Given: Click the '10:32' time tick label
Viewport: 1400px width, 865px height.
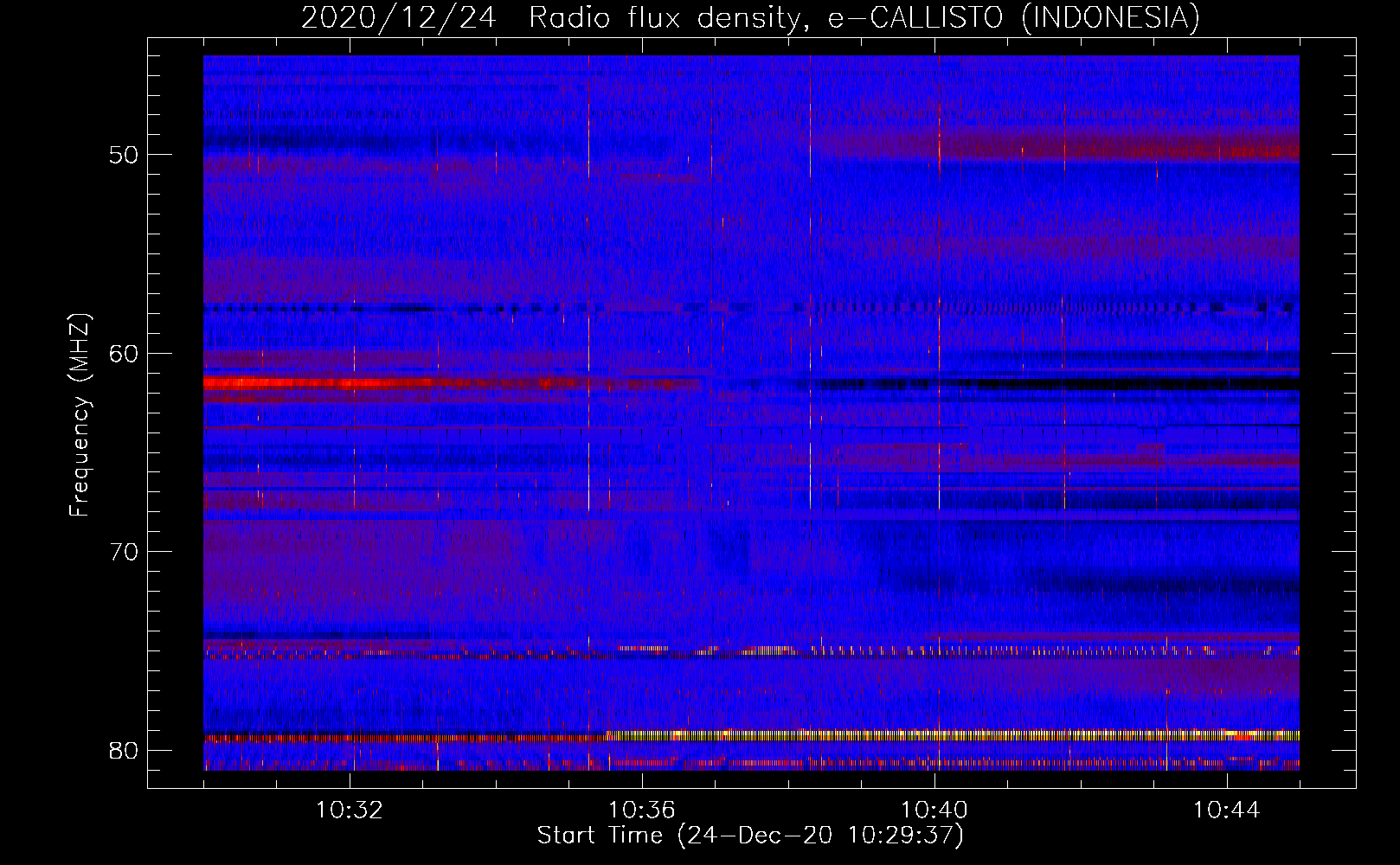Looking at the screenshot, I should point(350,811).
